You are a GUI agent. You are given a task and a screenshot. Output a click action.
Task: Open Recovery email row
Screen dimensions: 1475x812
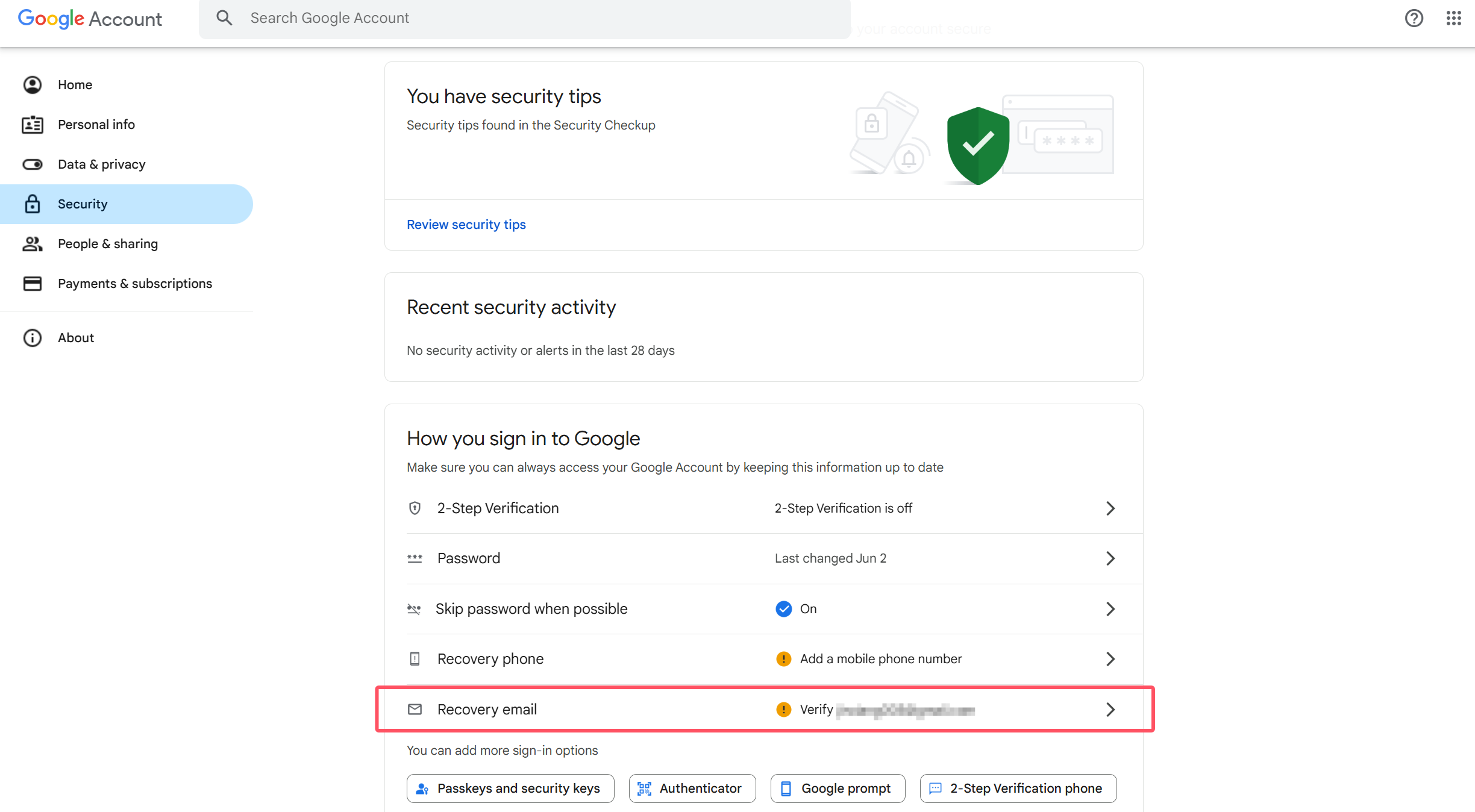pos(764,710)
